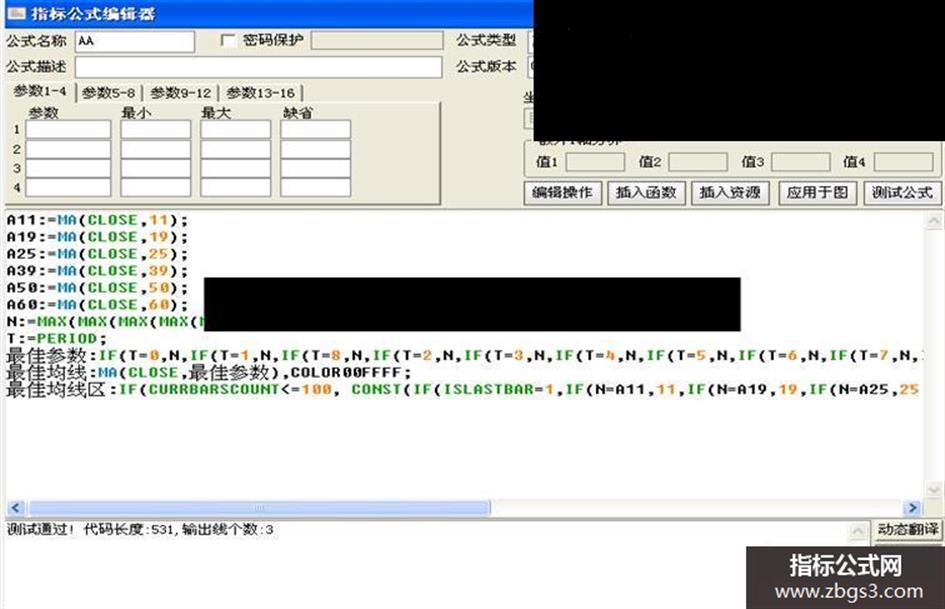Switch to the 参数13-16 tab

tap(260, 93)
